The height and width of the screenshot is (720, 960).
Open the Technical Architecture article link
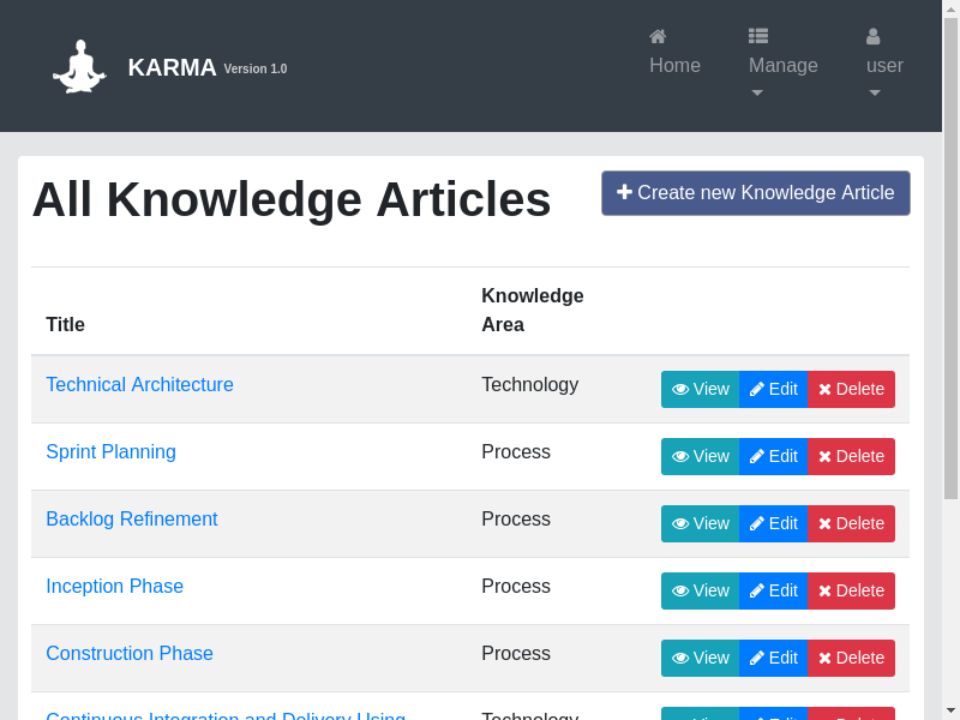point(140,385)
